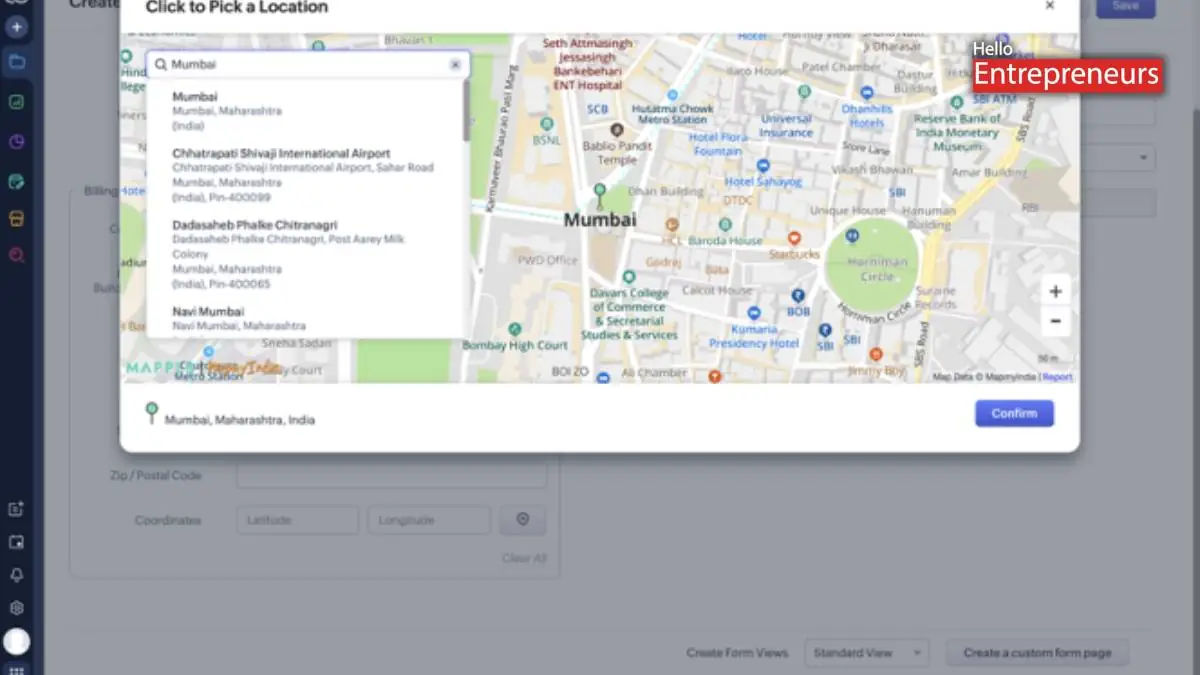Click the magnifier icon in location search
The width and height of the screenshot is (1200, 675).
coord(160,64)
